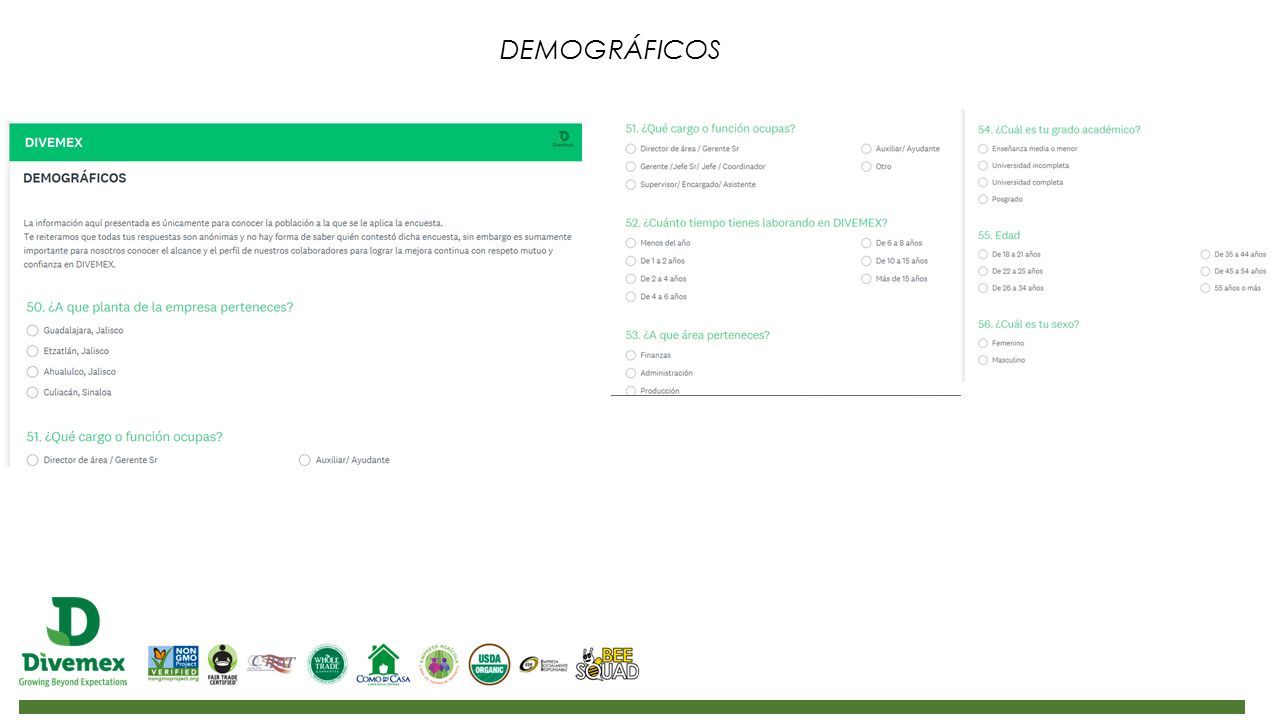Choose Más de 15 años
The height and width of the screenshot is (720, 1280).
(866, 279)
